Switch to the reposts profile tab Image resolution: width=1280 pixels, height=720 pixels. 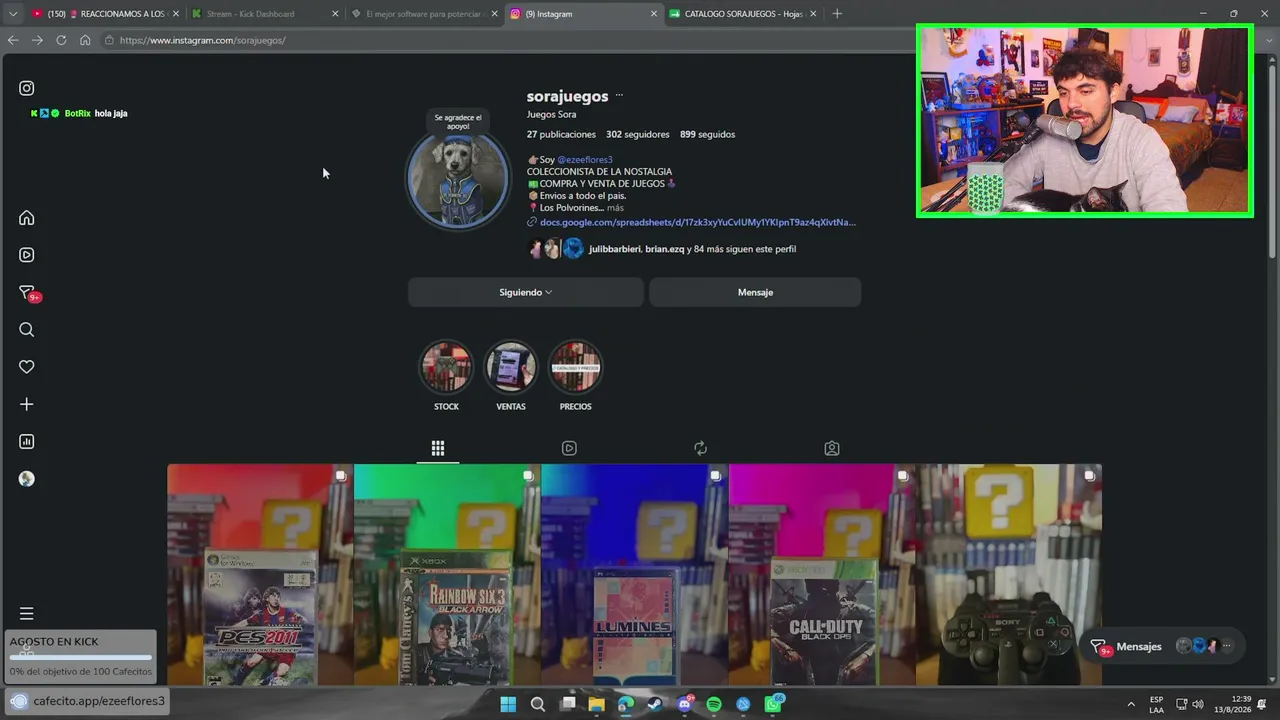(700, 448)
